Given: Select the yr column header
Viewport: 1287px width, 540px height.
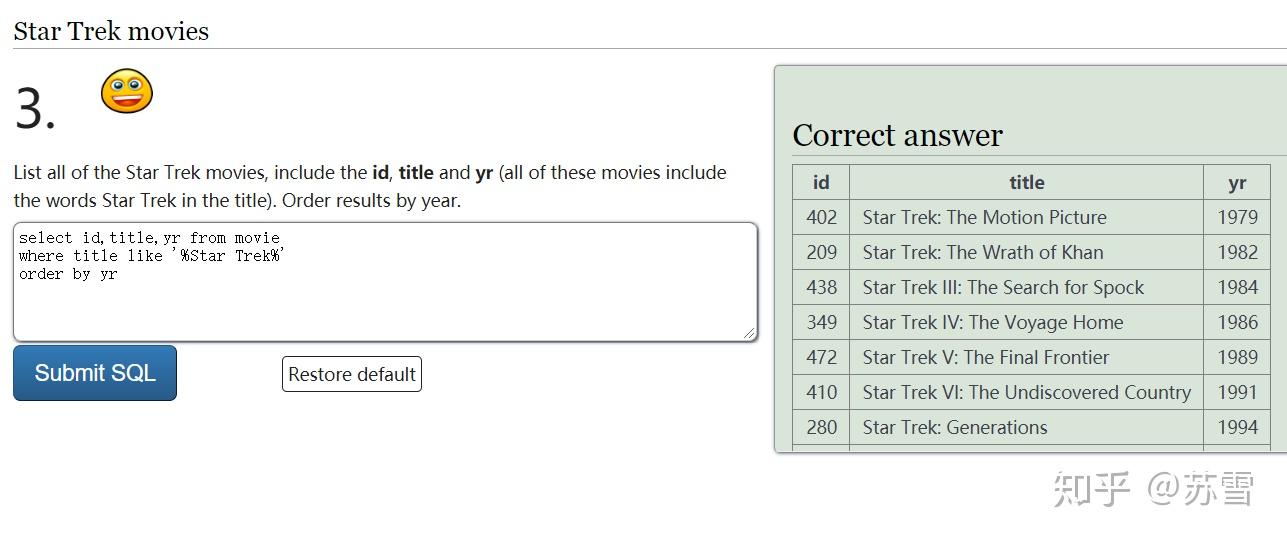Looking at the screenshot, I should 1237,182.
